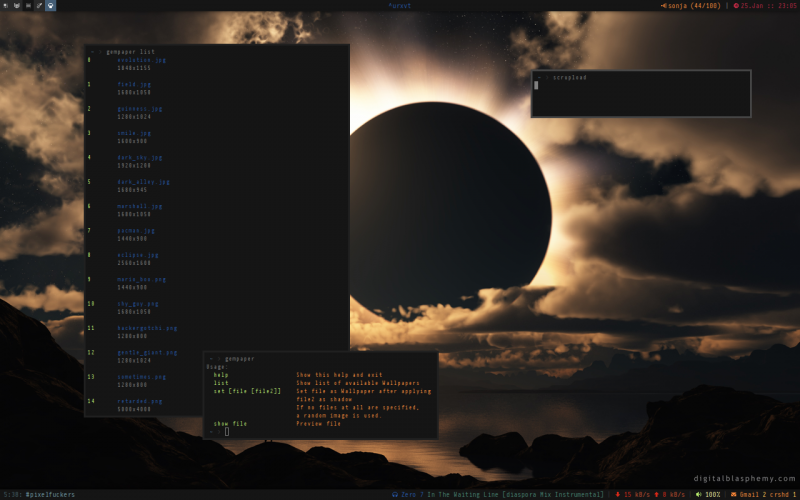Click 'set [file [file2]]' usage option

click(x=247, y=391)
